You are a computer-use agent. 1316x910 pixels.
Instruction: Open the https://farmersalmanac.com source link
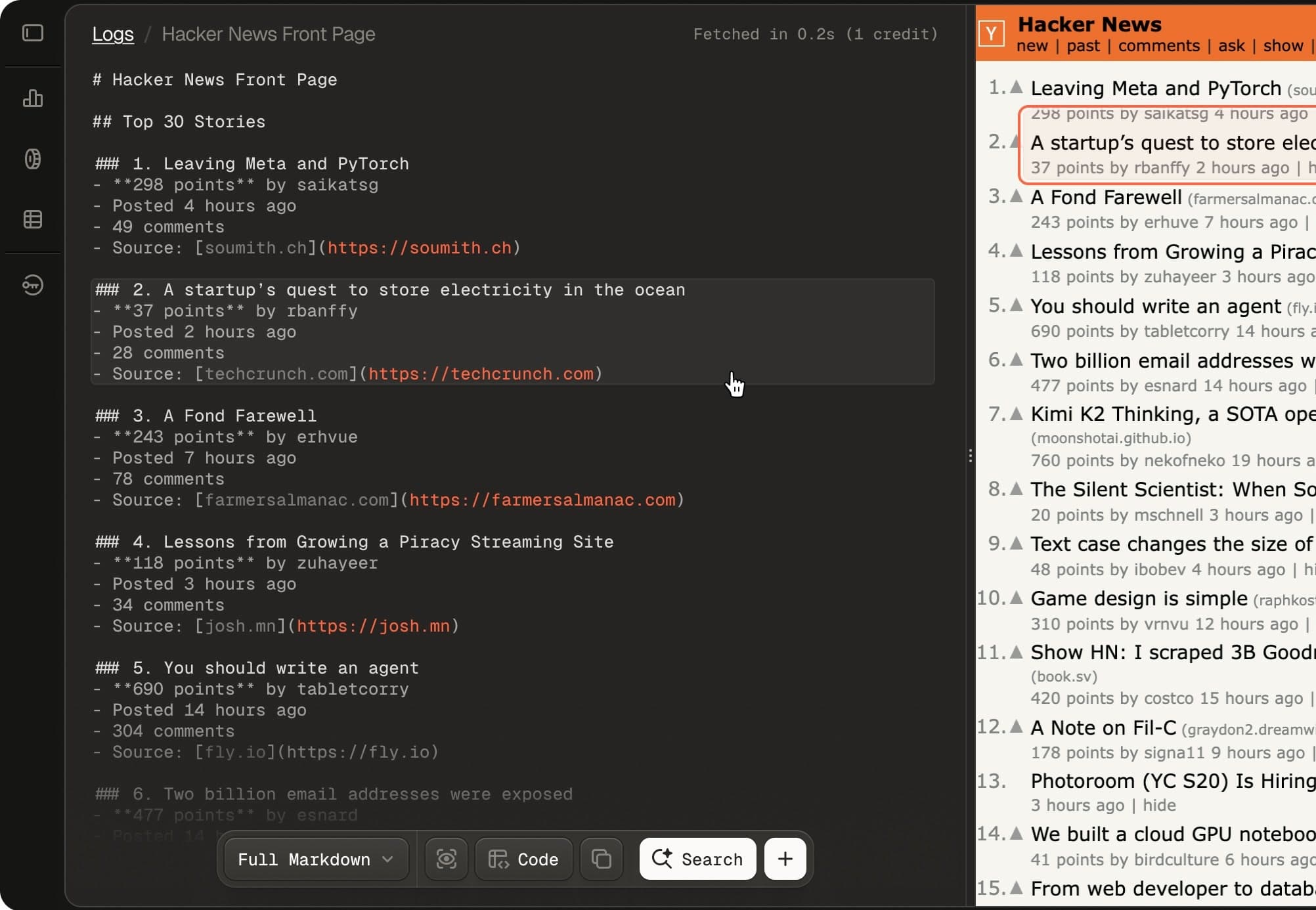coord(542,500)
